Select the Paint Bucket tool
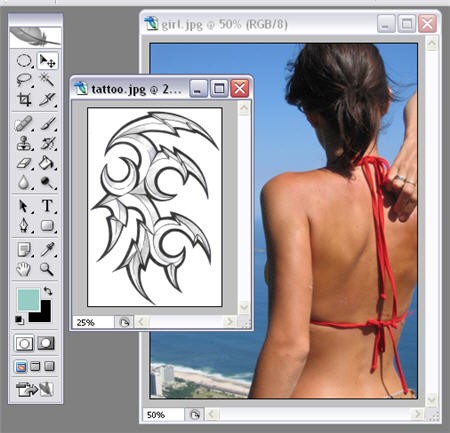Screen dimensions: 450x433 [x=47, y=163]
